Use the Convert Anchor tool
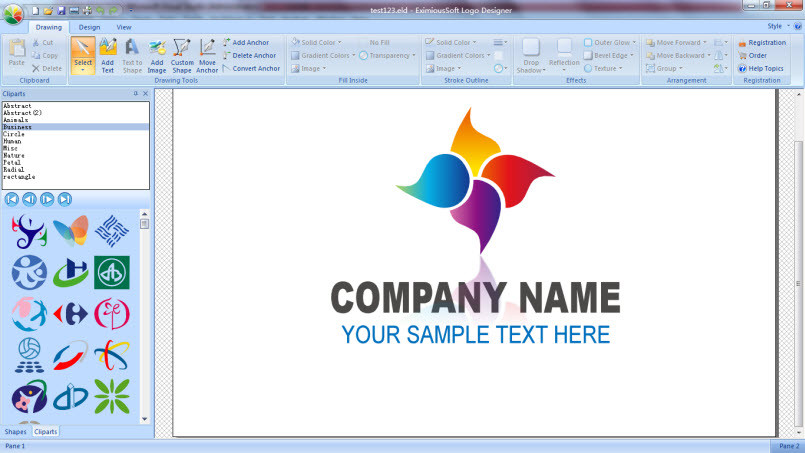Viewport: 805px width, 453px height. 252,68
